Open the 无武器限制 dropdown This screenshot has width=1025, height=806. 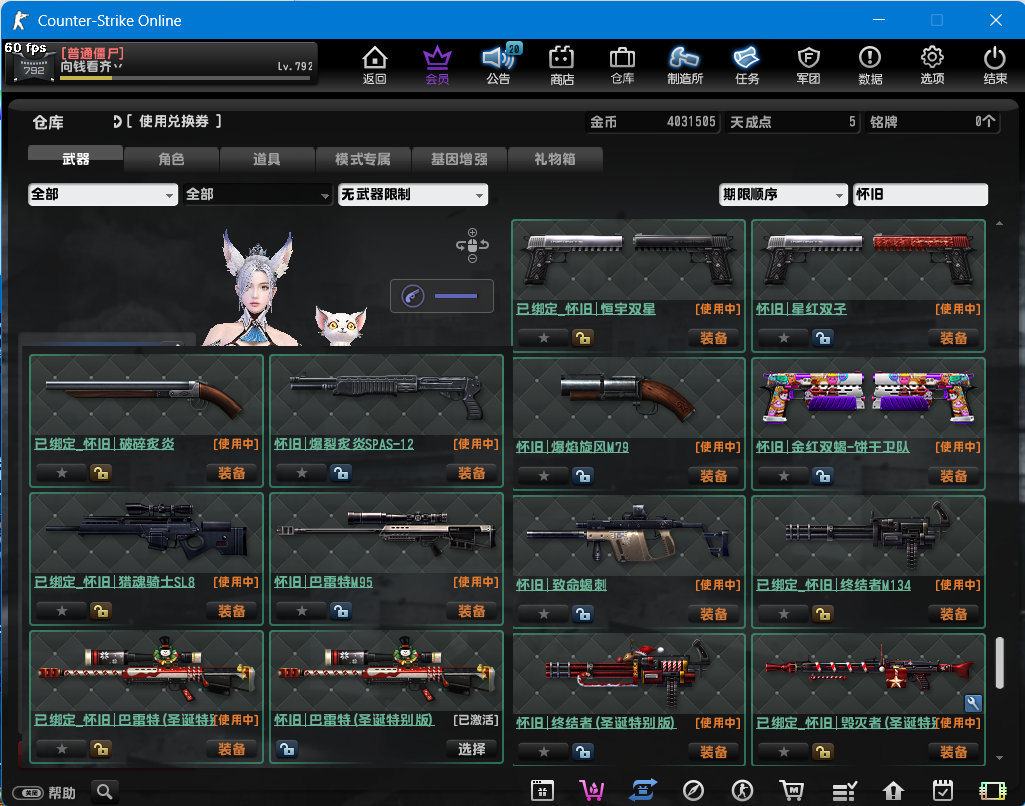412,194
